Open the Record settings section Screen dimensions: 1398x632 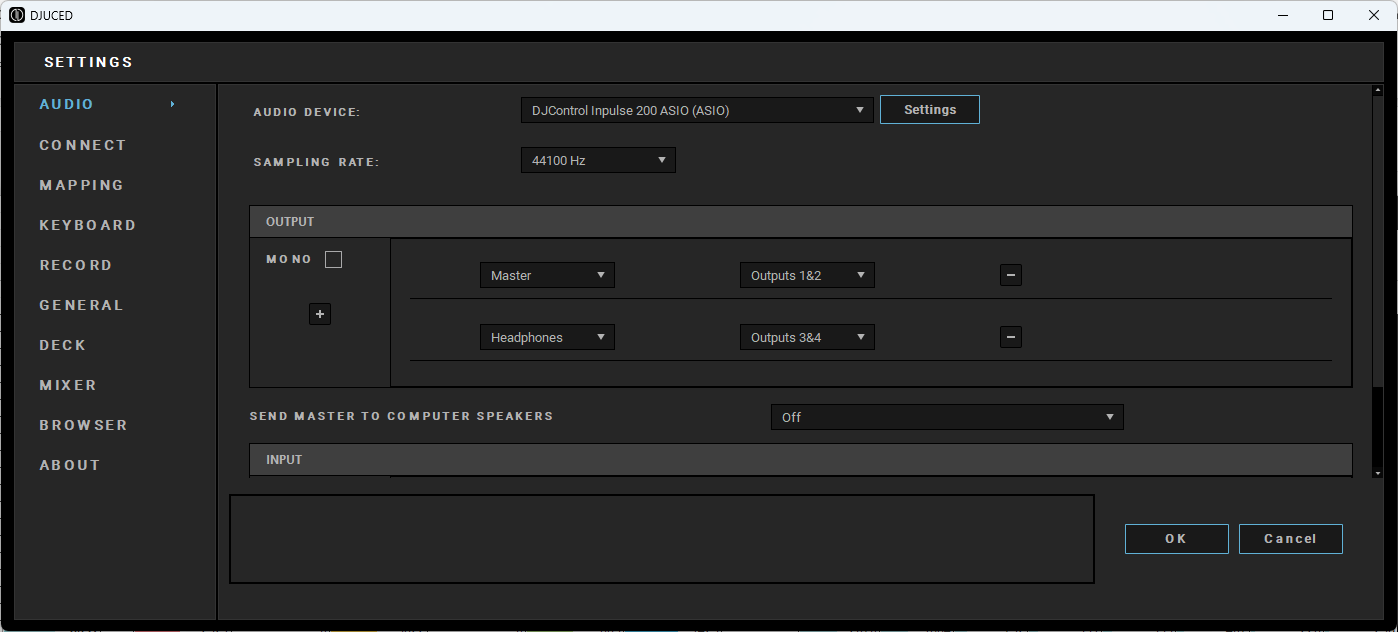tap(76, 265)
